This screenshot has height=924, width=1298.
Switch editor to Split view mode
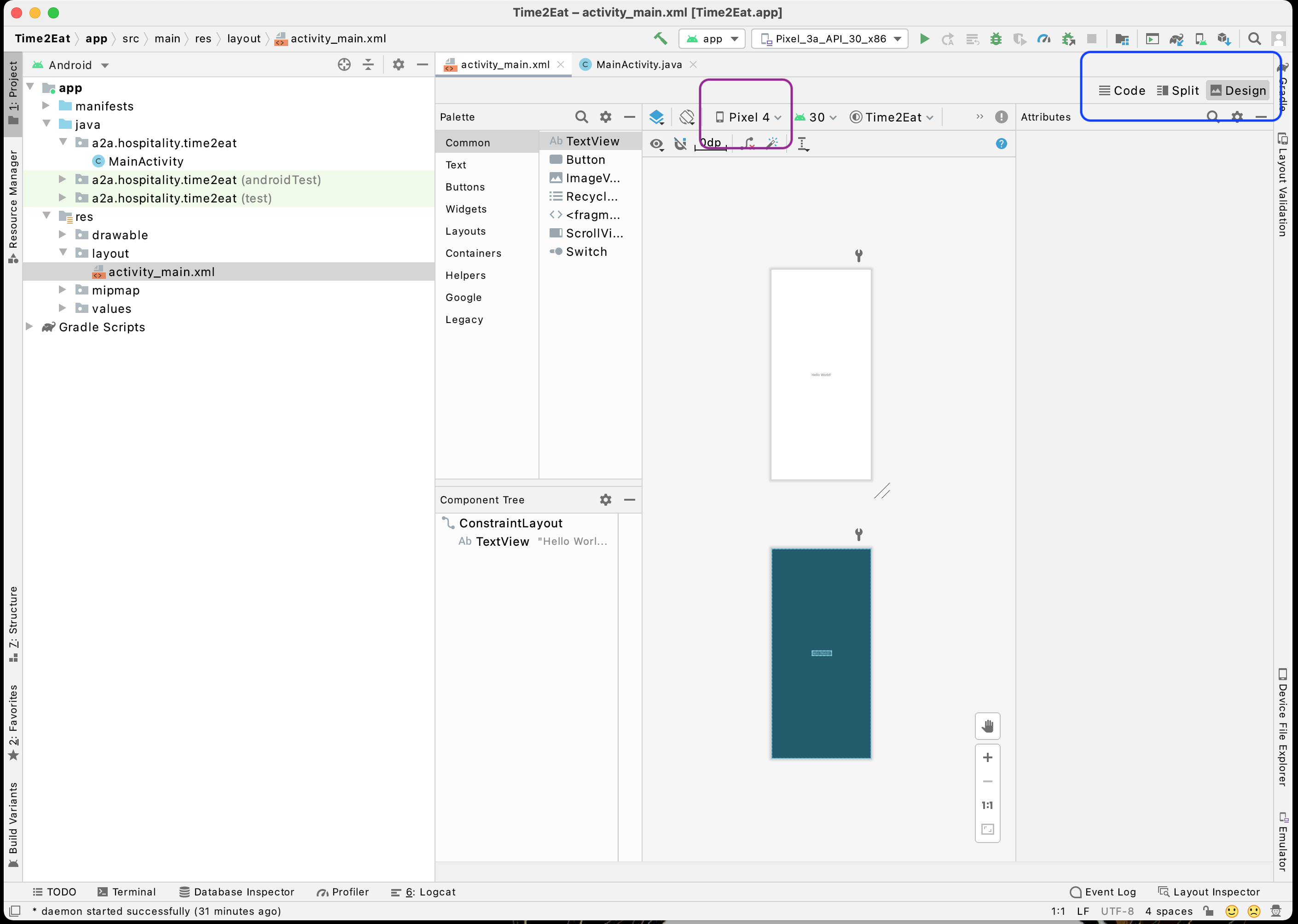pyautogui.click(x=1178, y=91)
